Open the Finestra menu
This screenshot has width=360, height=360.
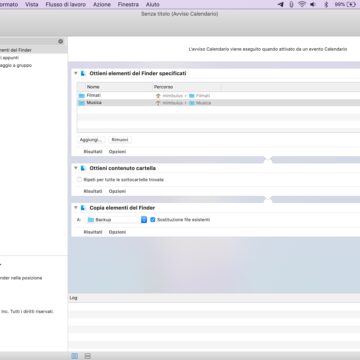tap(128, 4)
